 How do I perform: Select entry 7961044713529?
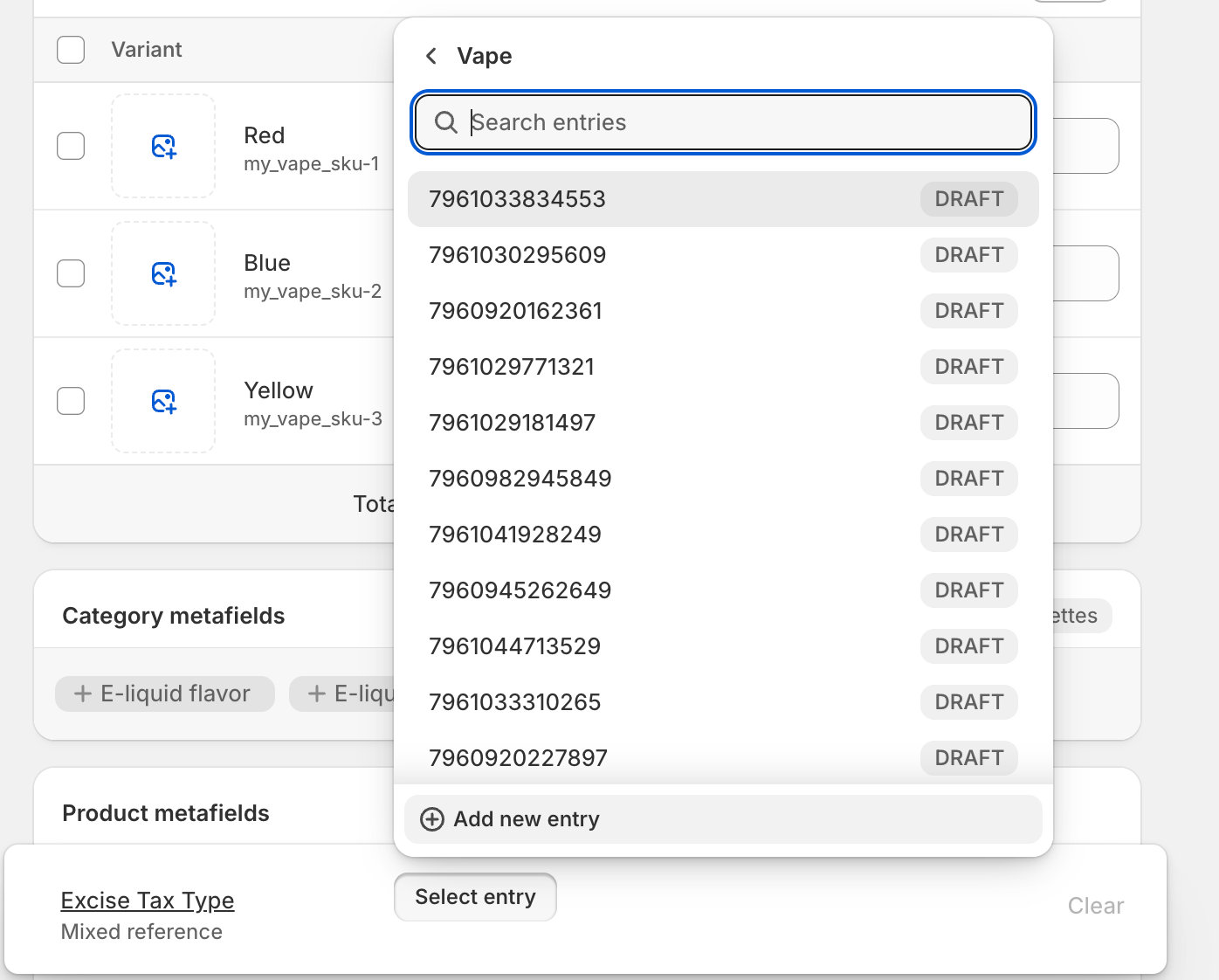[x=514, y=646]
